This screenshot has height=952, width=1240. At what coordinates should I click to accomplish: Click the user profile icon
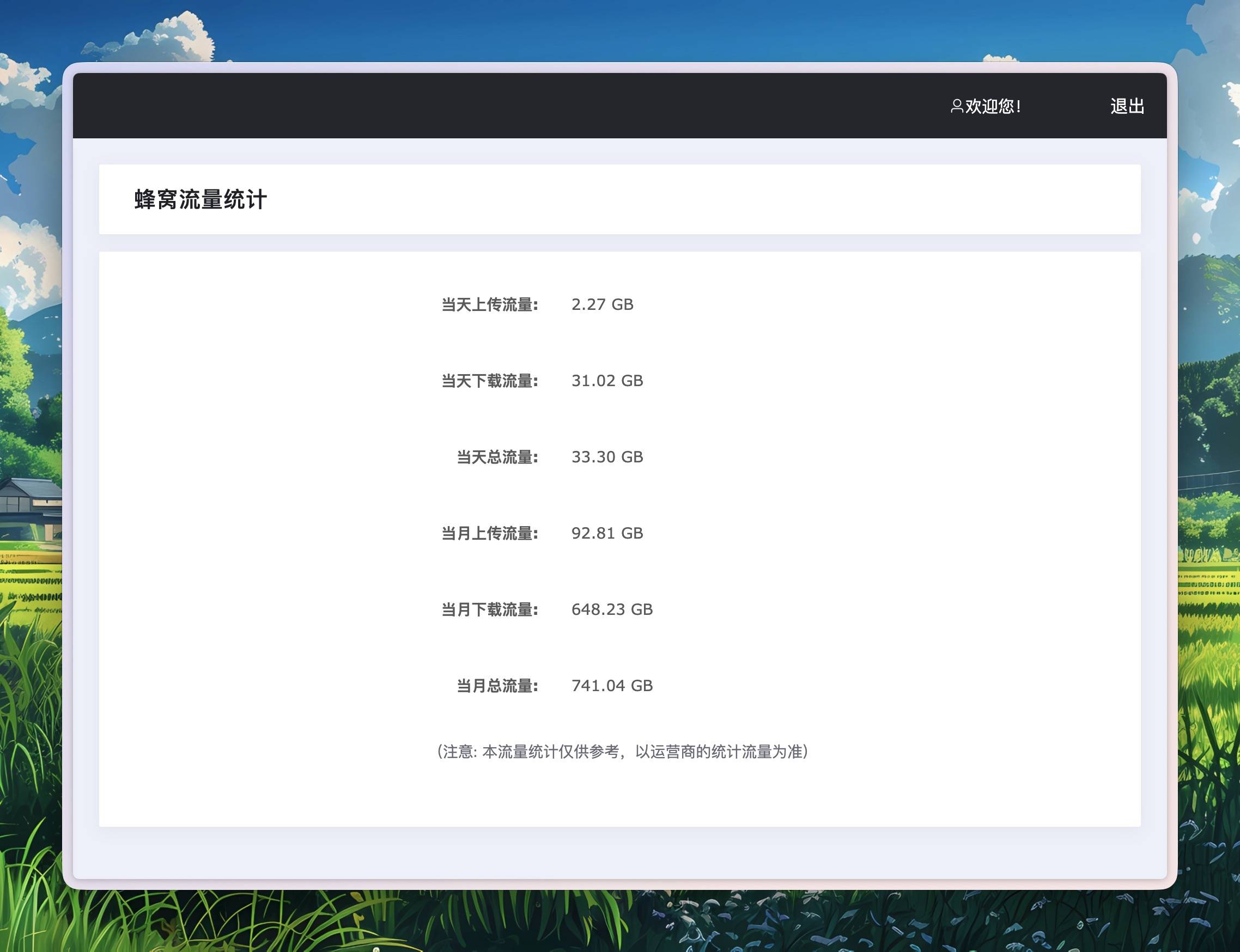957,106
